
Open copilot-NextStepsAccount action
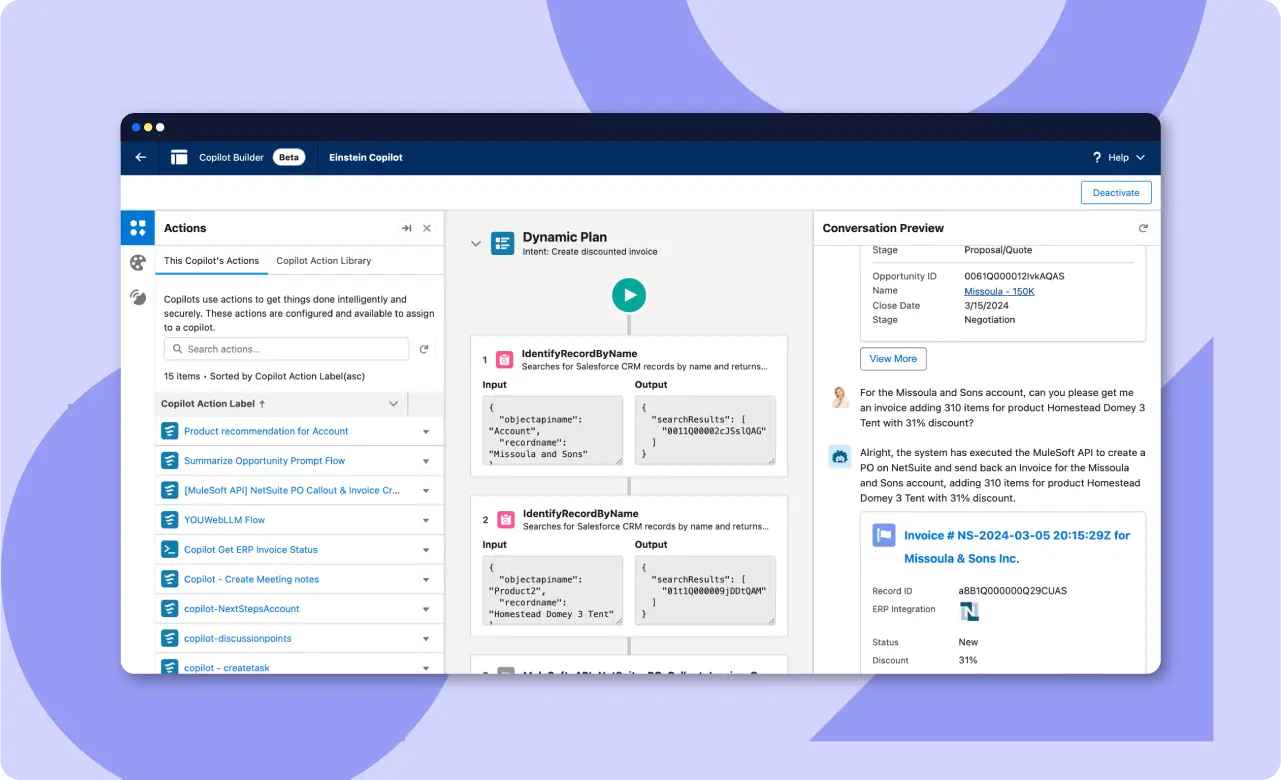coord(241,609)
